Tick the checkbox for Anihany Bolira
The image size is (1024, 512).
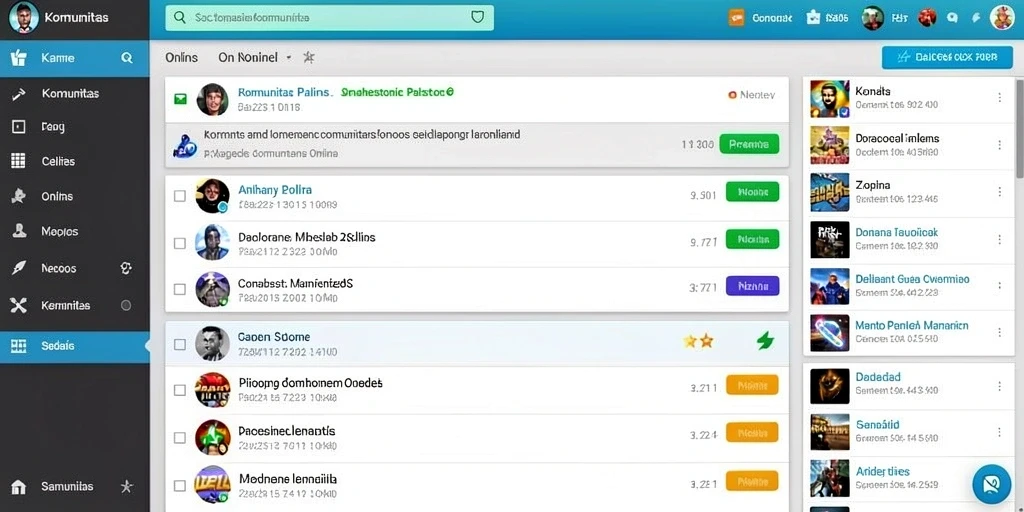(x=180, y=196)
